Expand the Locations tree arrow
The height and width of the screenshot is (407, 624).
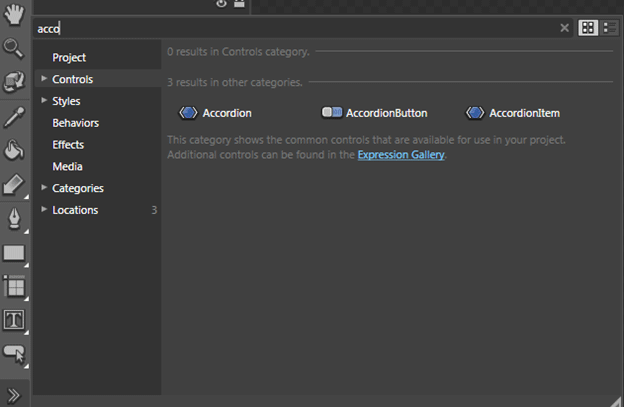pyautogui.click(x=44, y=209)
